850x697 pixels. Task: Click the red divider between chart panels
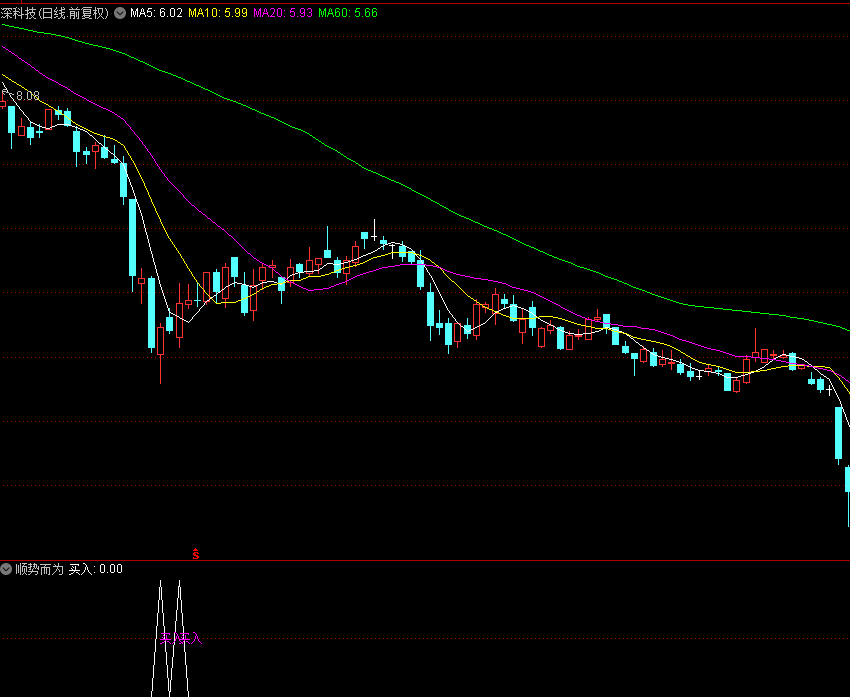click(425, 560)
